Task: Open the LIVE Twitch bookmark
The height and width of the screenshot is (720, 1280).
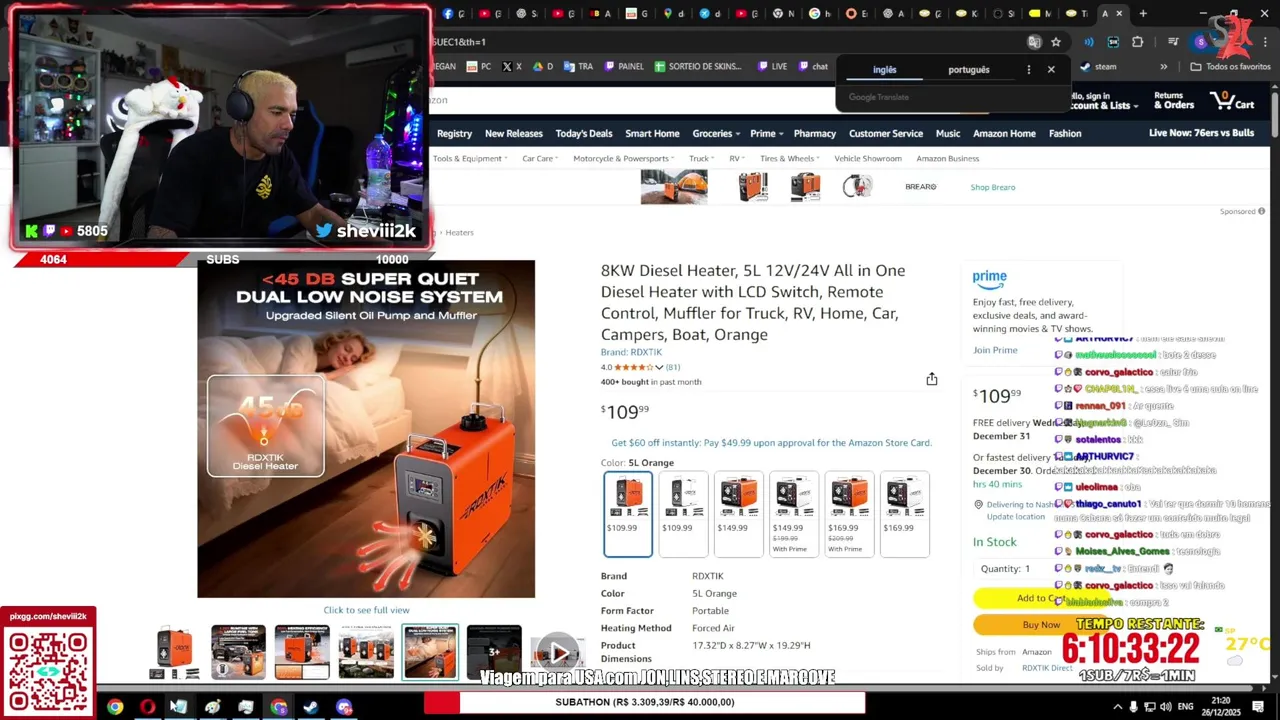Action: click(772, 67)
